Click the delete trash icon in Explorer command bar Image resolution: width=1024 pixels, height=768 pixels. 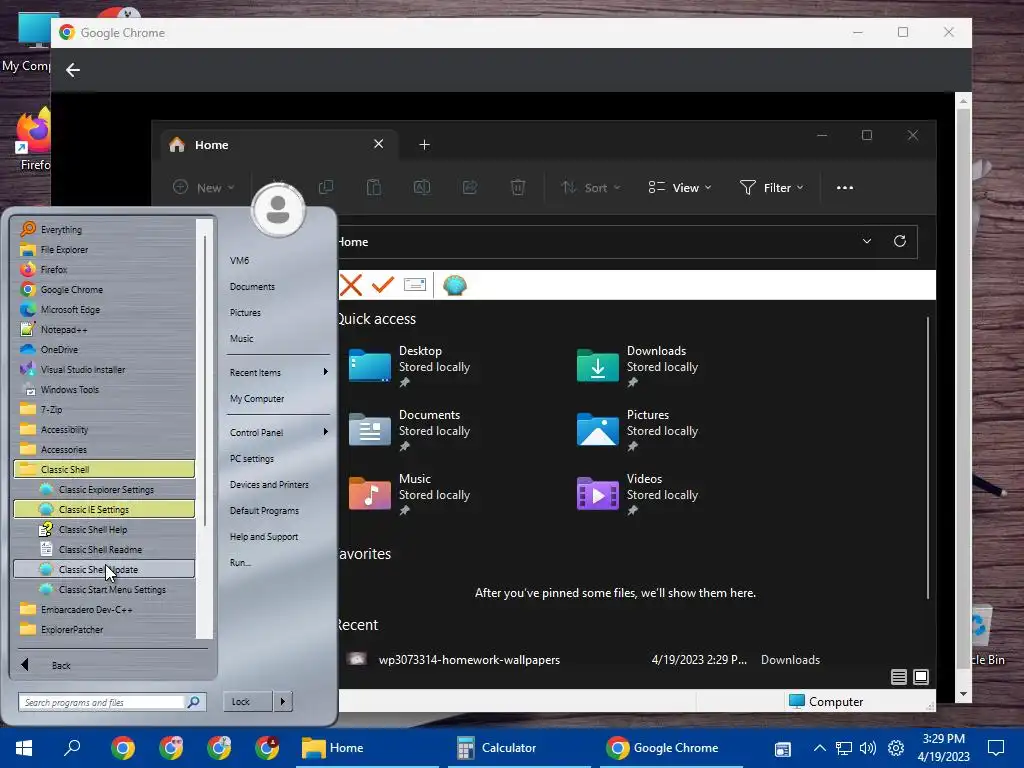517,187
